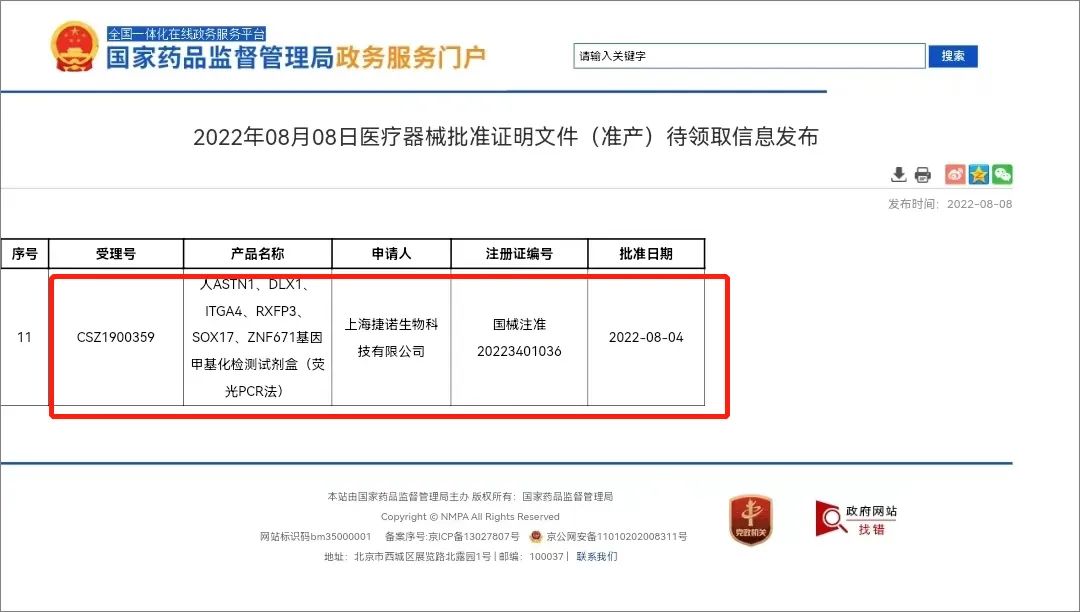Open the 联系我们 link in footer
The image size is (1080, 612).
click(x=597, y=557)
